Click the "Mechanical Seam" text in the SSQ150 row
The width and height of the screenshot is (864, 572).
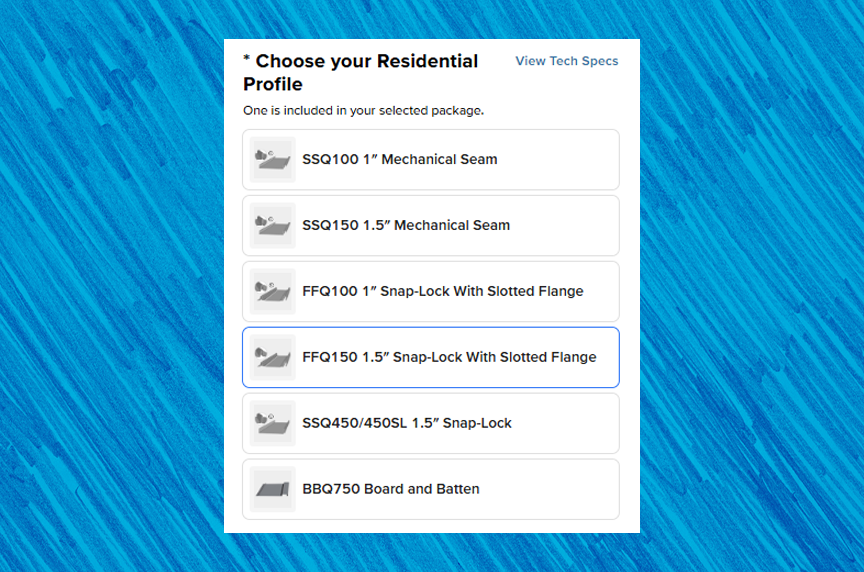452,226
